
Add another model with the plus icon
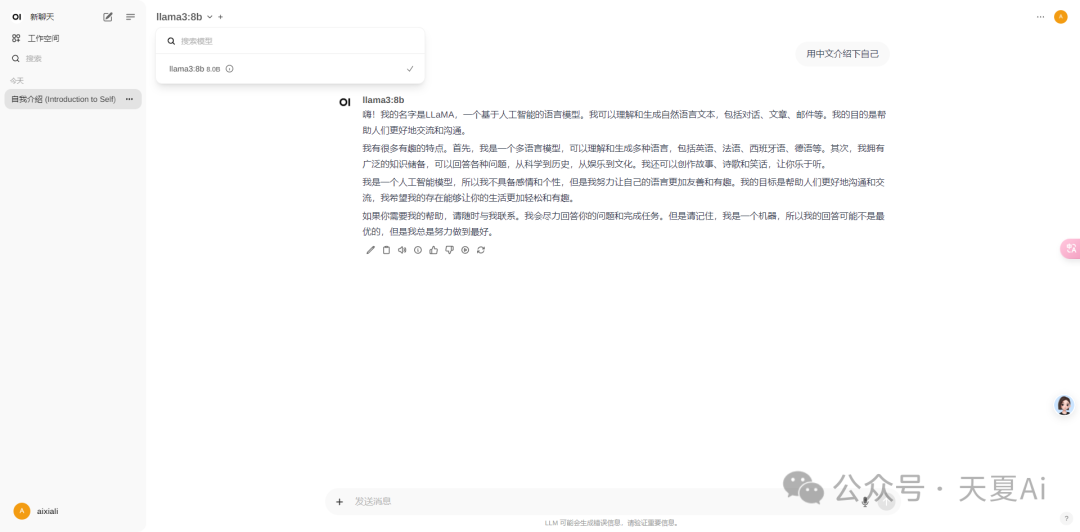[x=220, y=17]
